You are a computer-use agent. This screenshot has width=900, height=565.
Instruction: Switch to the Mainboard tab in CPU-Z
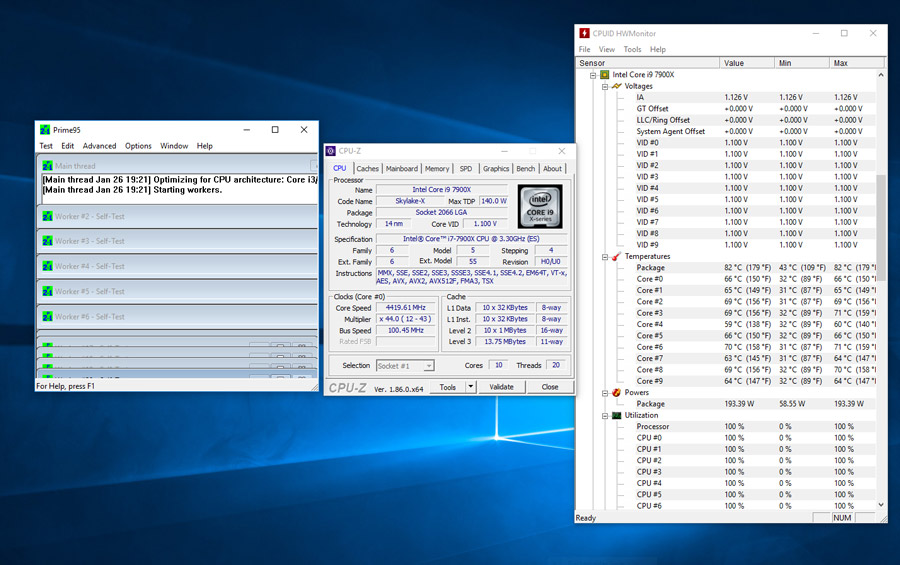(402, 169)
